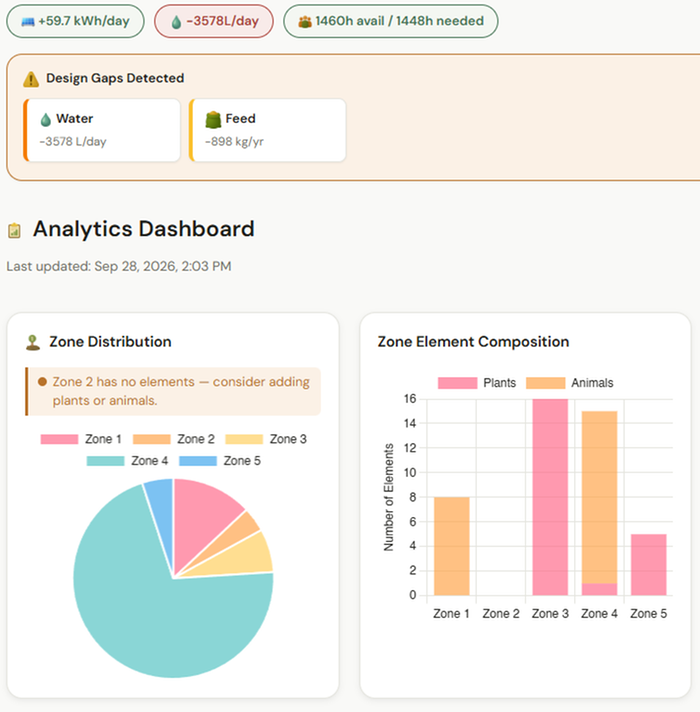Click the energy +59.7 kWh/day pill

tap(75, 21)
